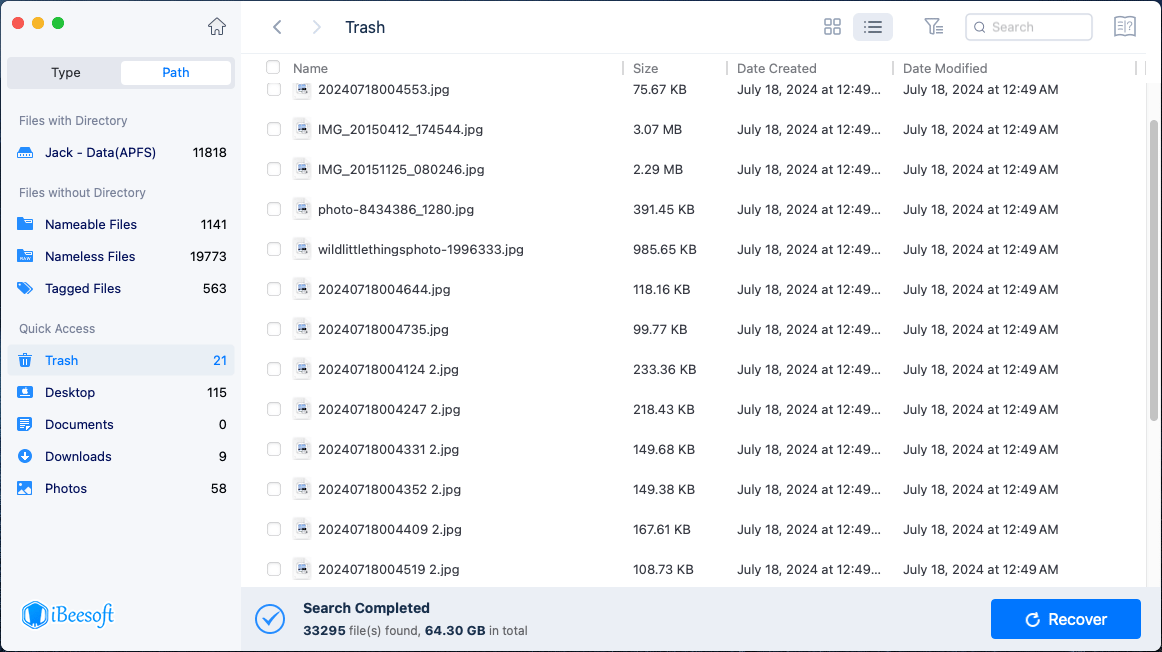Check the box for 20240718004409 2.jpg
Image resolution: width=1162 pixels, height=652 pixels.
[x=274, y=529]
